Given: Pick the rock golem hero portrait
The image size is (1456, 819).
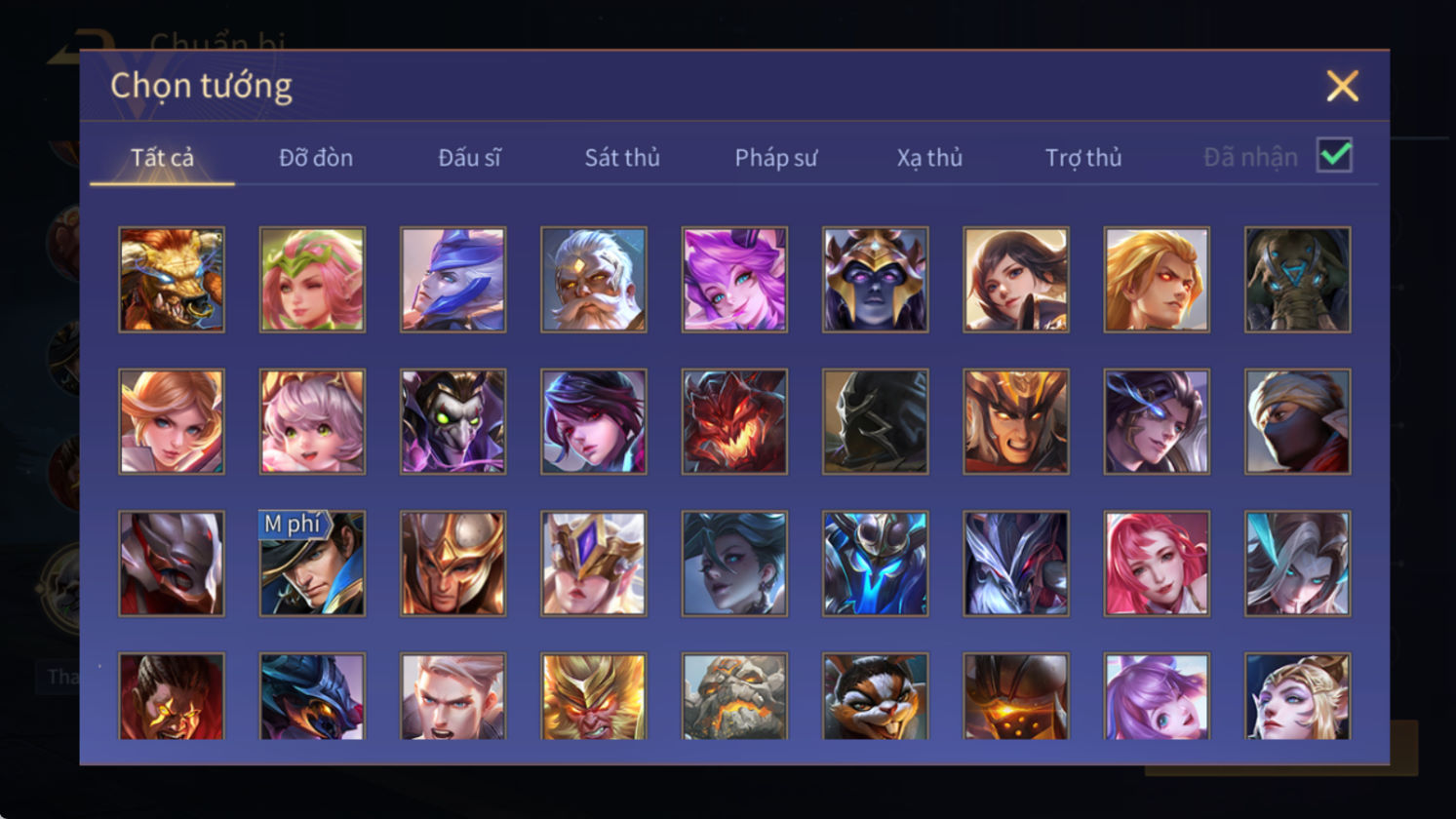Looking at the screenshot, I should tap(734, 696).
